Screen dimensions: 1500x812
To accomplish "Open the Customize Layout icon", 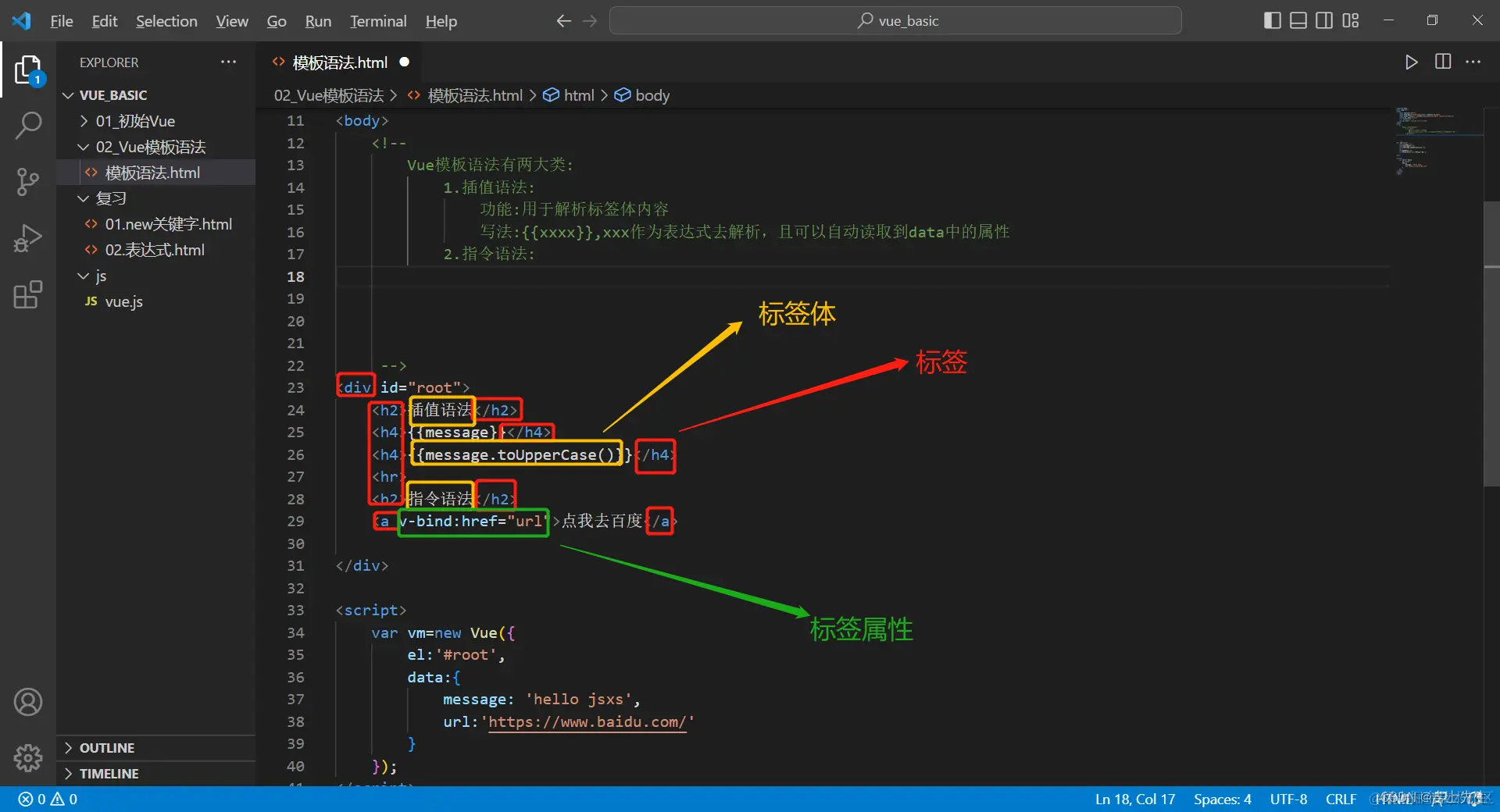I will point(1351,20).
